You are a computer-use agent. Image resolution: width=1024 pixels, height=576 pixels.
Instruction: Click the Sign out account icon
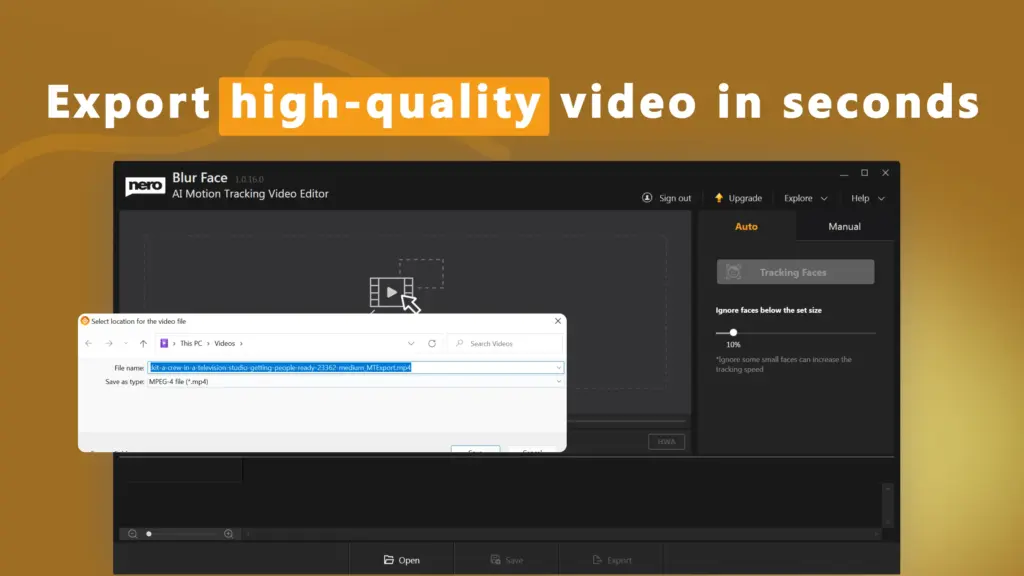coord(649,197)
